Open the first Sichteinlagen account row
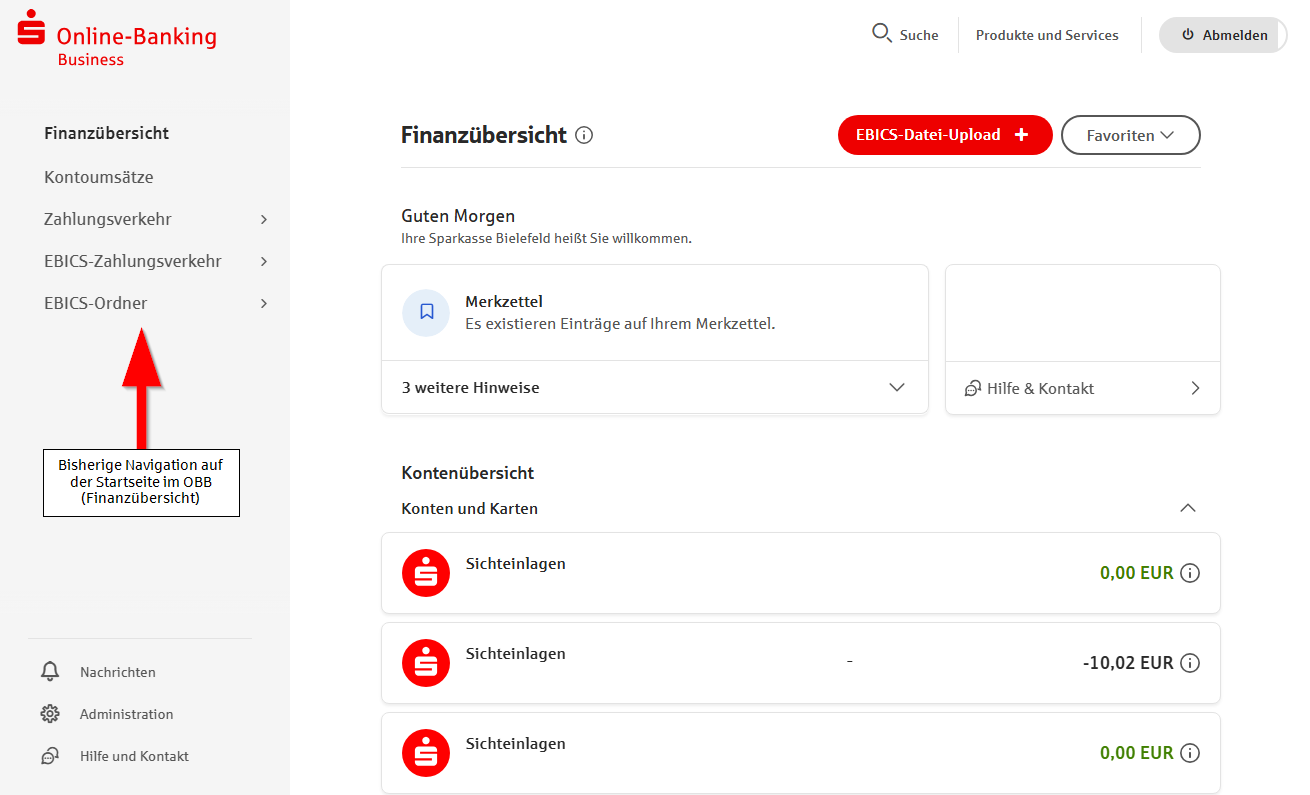The height and width of the screenshot is (795, 1310). [x=700, y=573]
